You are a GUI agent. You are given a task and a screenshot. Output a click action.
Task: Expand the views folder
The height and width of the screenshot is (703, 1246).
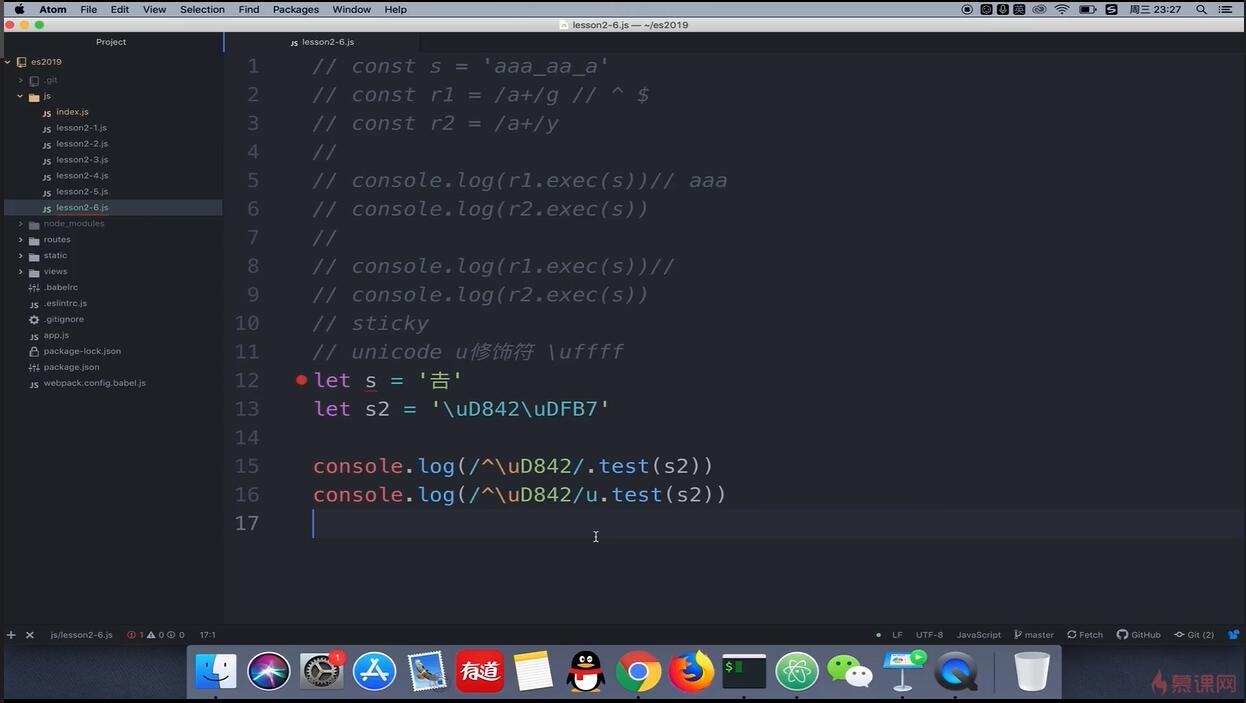tap(20, 272)
